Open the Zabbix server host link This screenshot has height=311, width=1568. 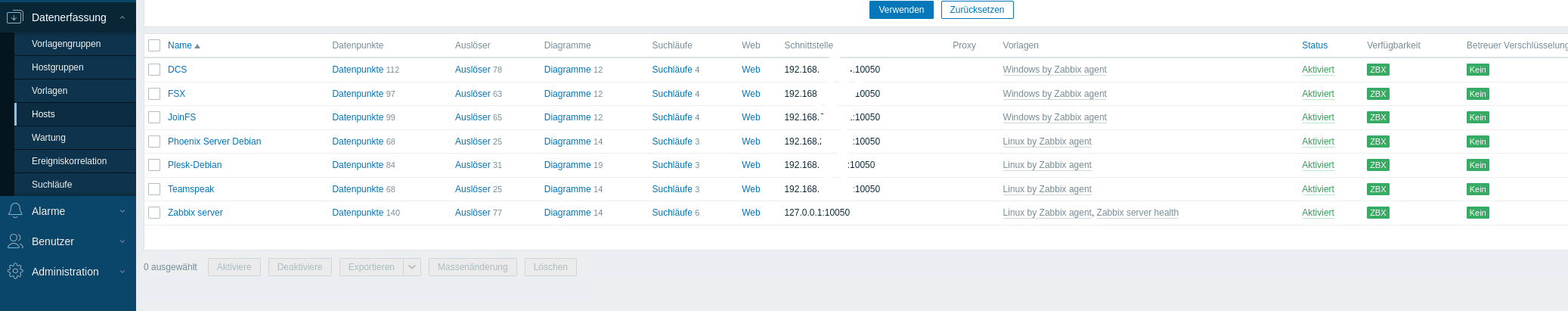point(195,213)
